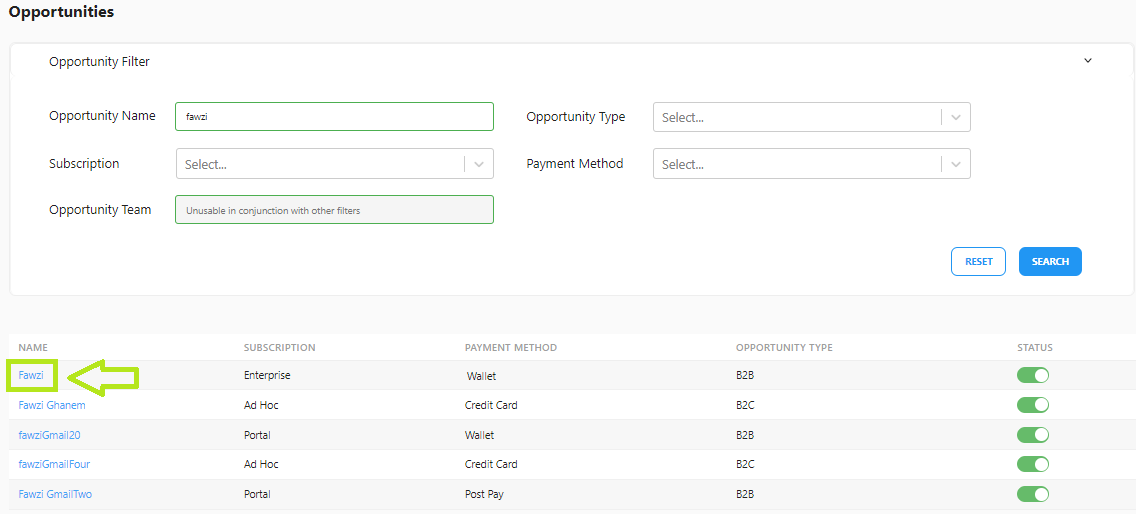Viewport: 1136px width, 514px height.
Task: Open the fawziGmail20 opportunity link
Action: pos(54,435)
